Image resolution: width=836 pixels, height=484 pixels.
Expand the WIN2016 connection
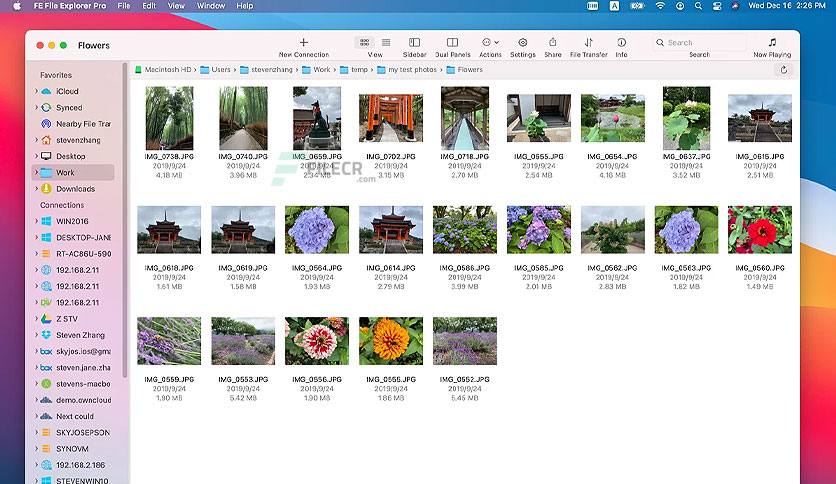click(x=36, y=221)
